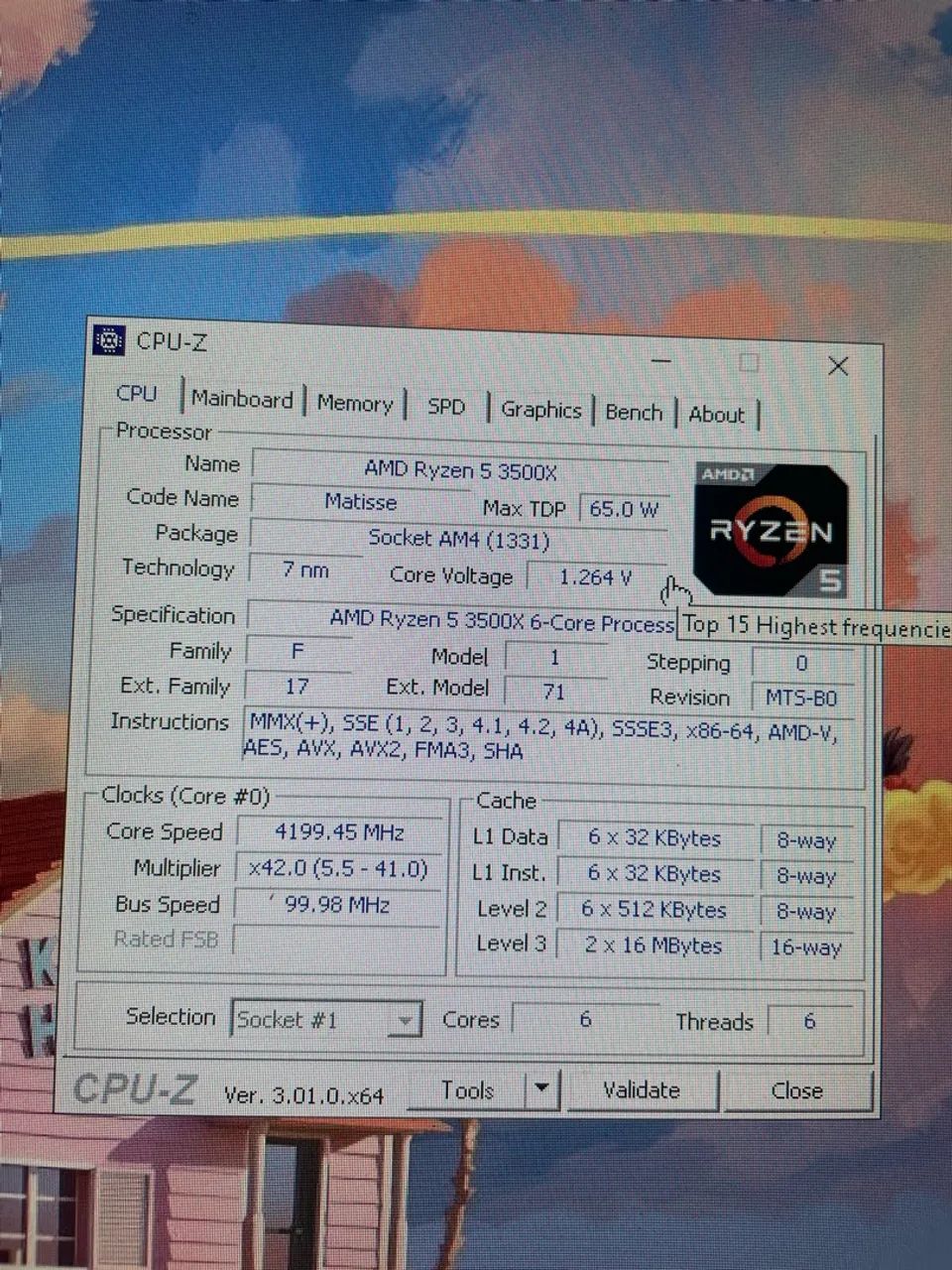Open the Mainboard tab

click(242, 399)
